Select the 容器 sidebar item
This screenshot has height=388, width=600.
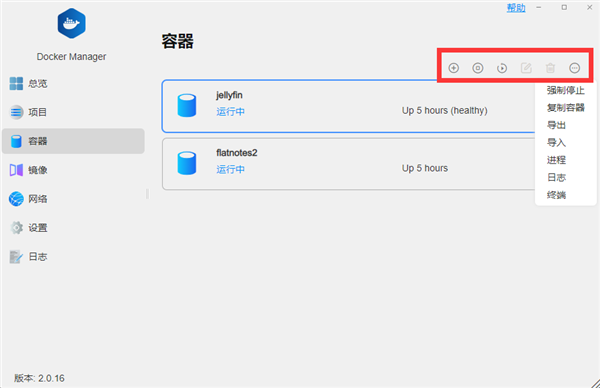click(73, 141)
